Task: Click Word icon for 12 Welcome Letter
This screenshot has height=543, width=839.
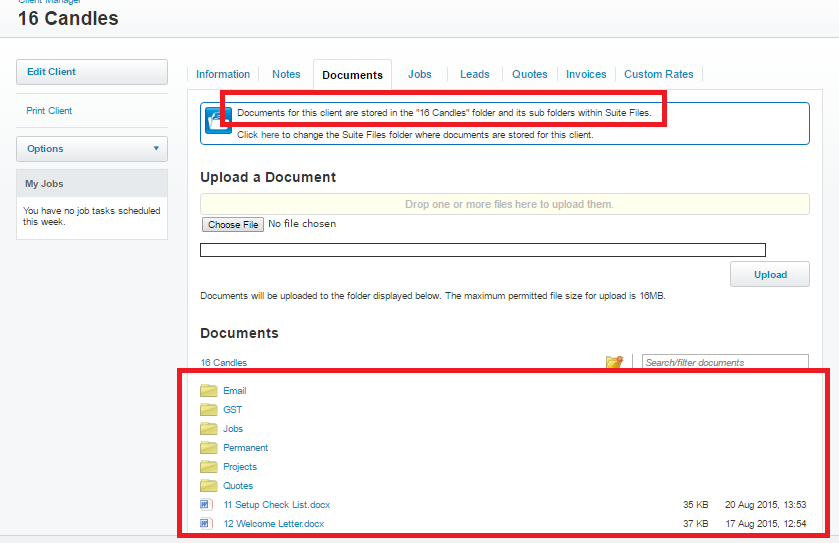Action: click(x=207, y=524)
